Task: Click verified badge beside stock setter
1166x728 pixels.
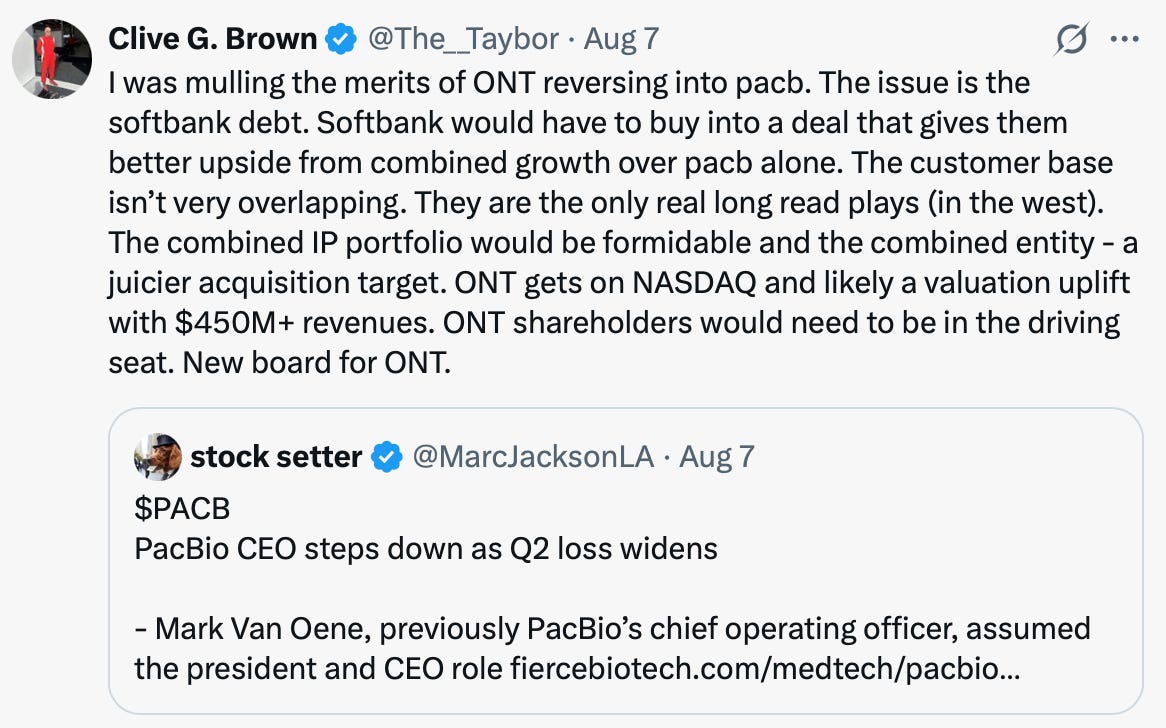Action: click(x=387, y=457)
